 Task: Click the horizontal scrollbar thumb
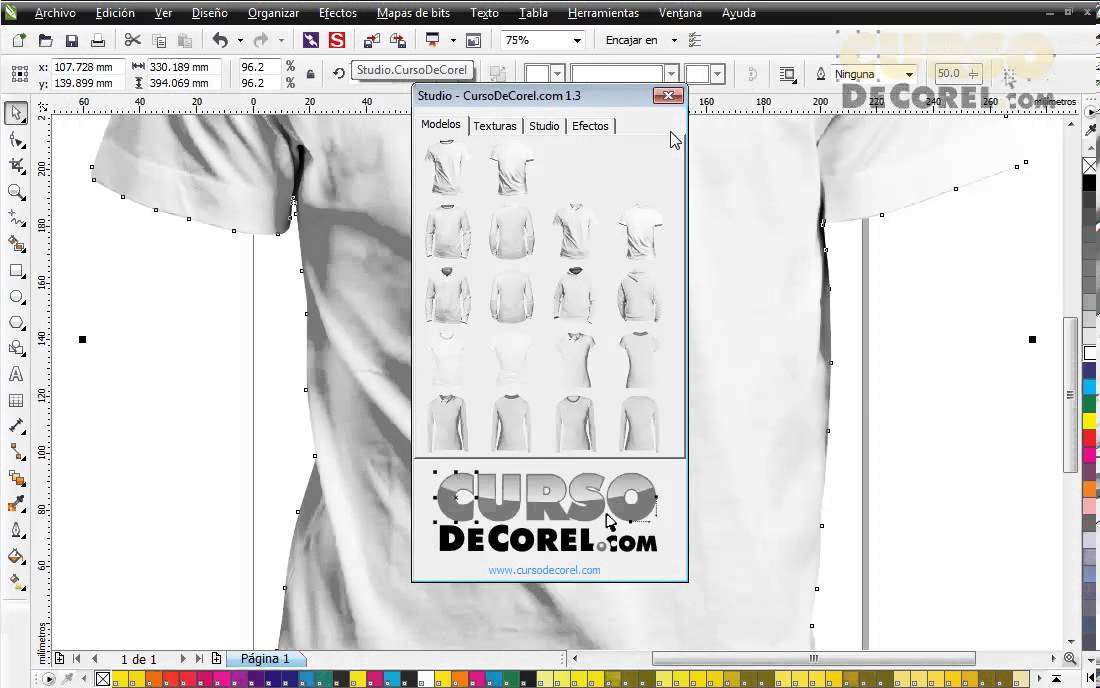pyautogui.click(x=814, y=659)
